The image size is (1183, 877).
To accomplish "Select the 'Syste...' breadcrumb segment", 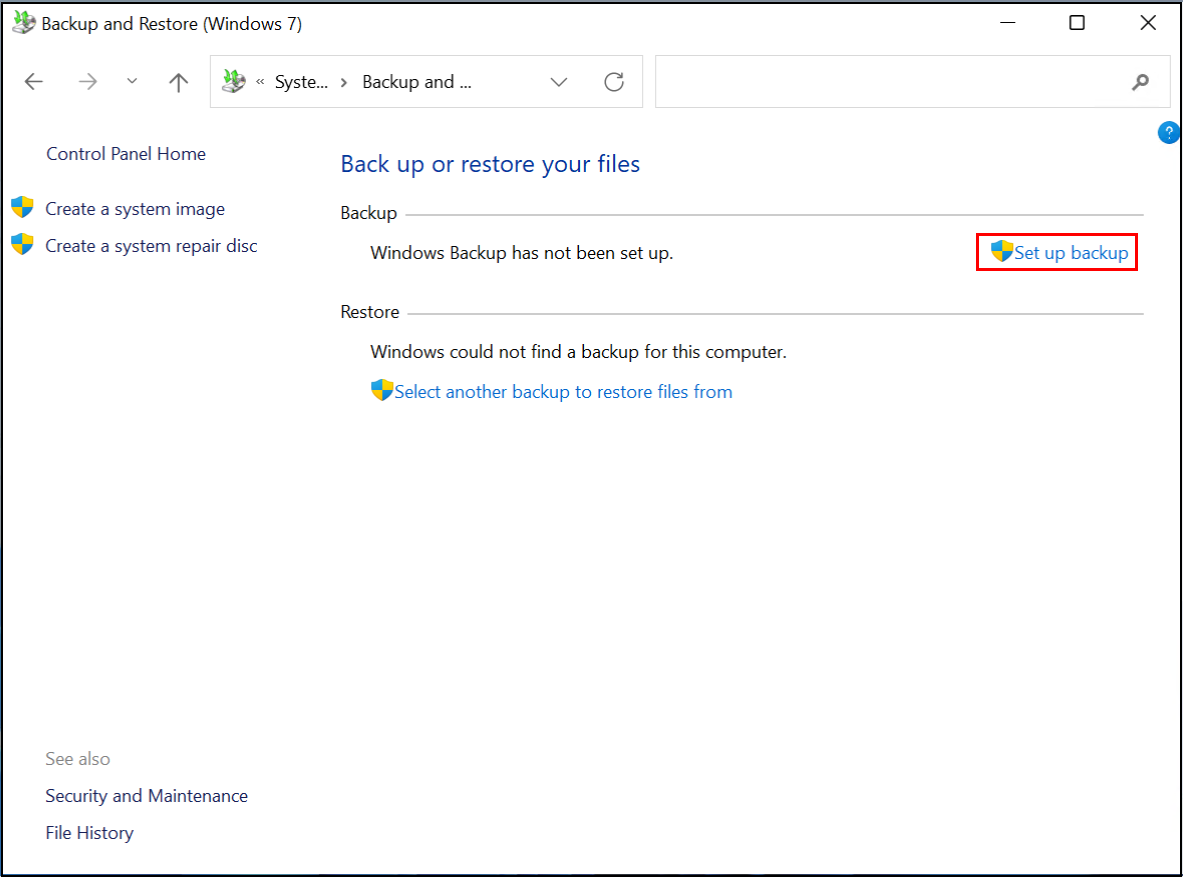I will click(301, 82).
